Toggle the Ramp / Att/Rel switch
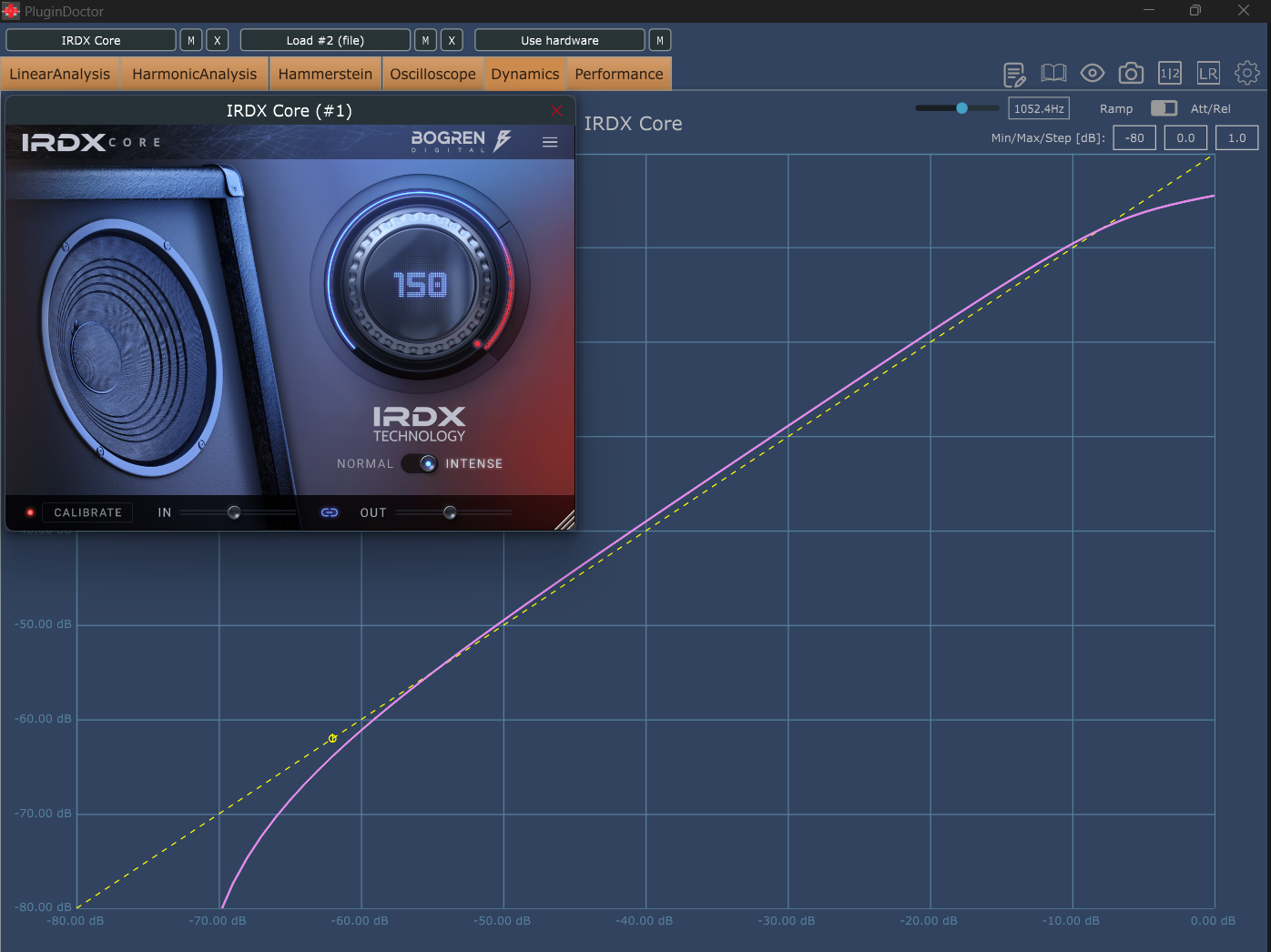Screen dimensions: 1271x952 click(1164, 108)
